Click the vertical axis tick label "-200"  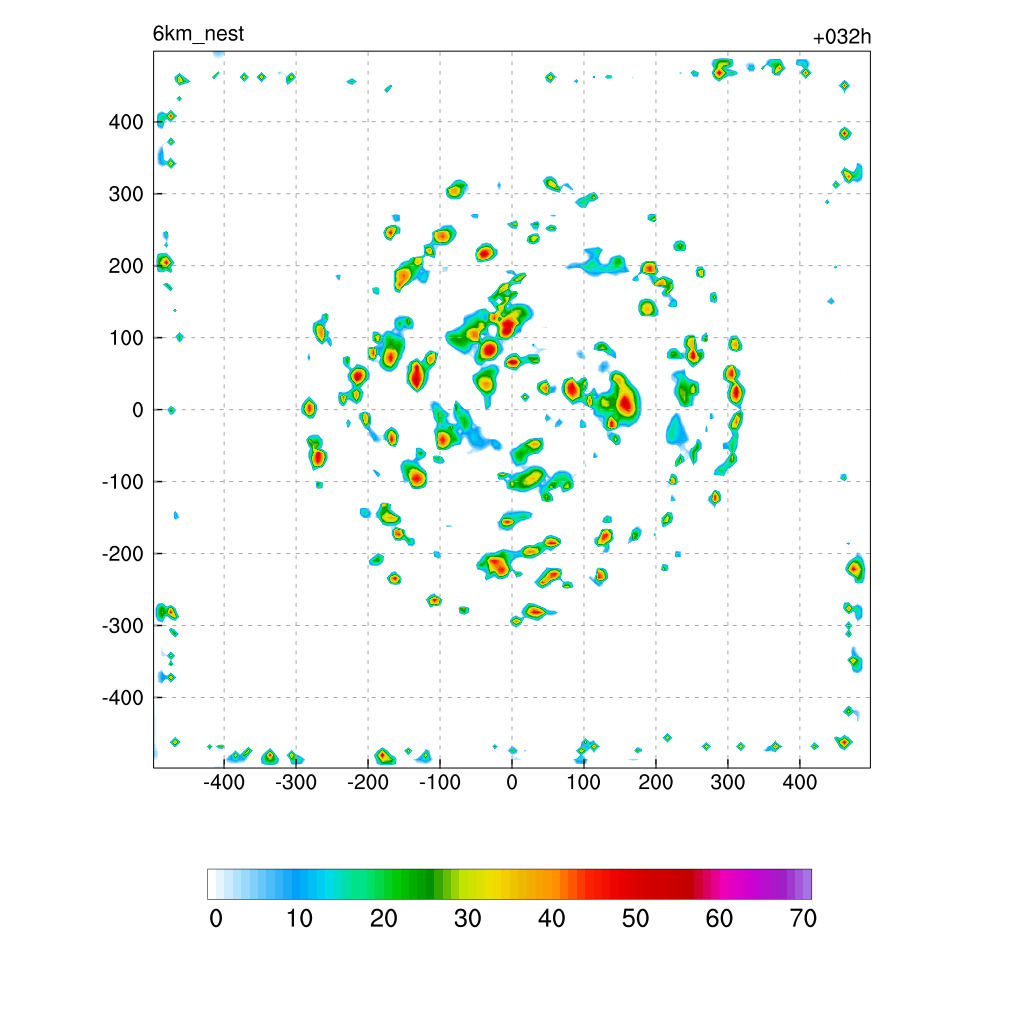click(123, 554)
